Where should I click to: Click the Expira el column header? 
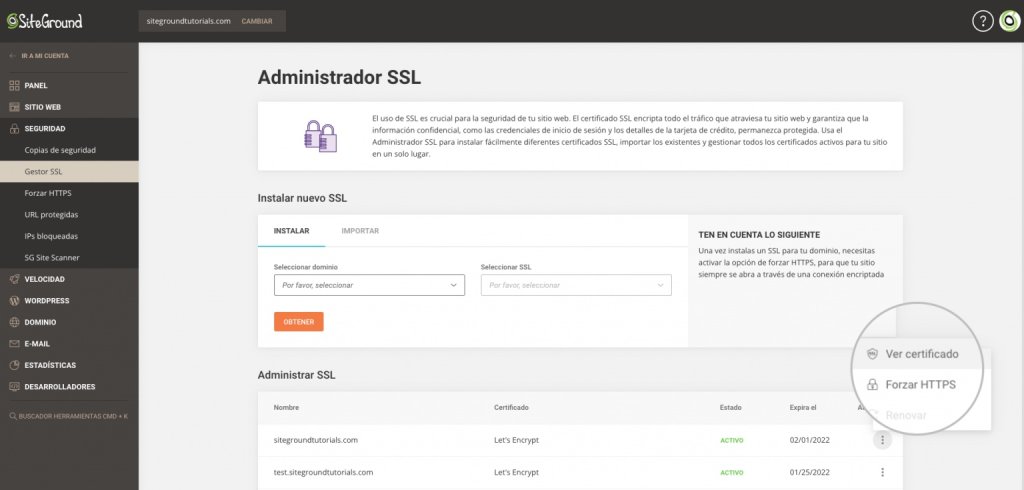[803, 408]
